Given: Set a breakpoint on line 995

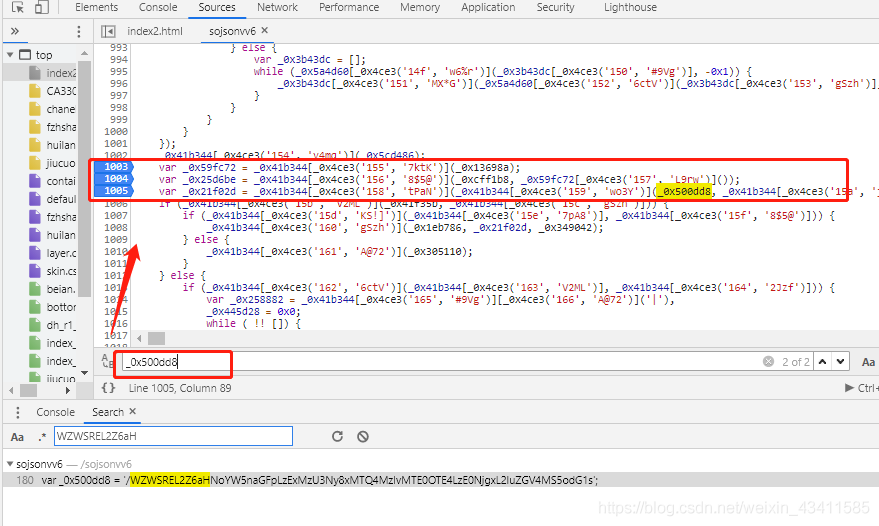Looking at the screenshot, I should tap(118, 71).
